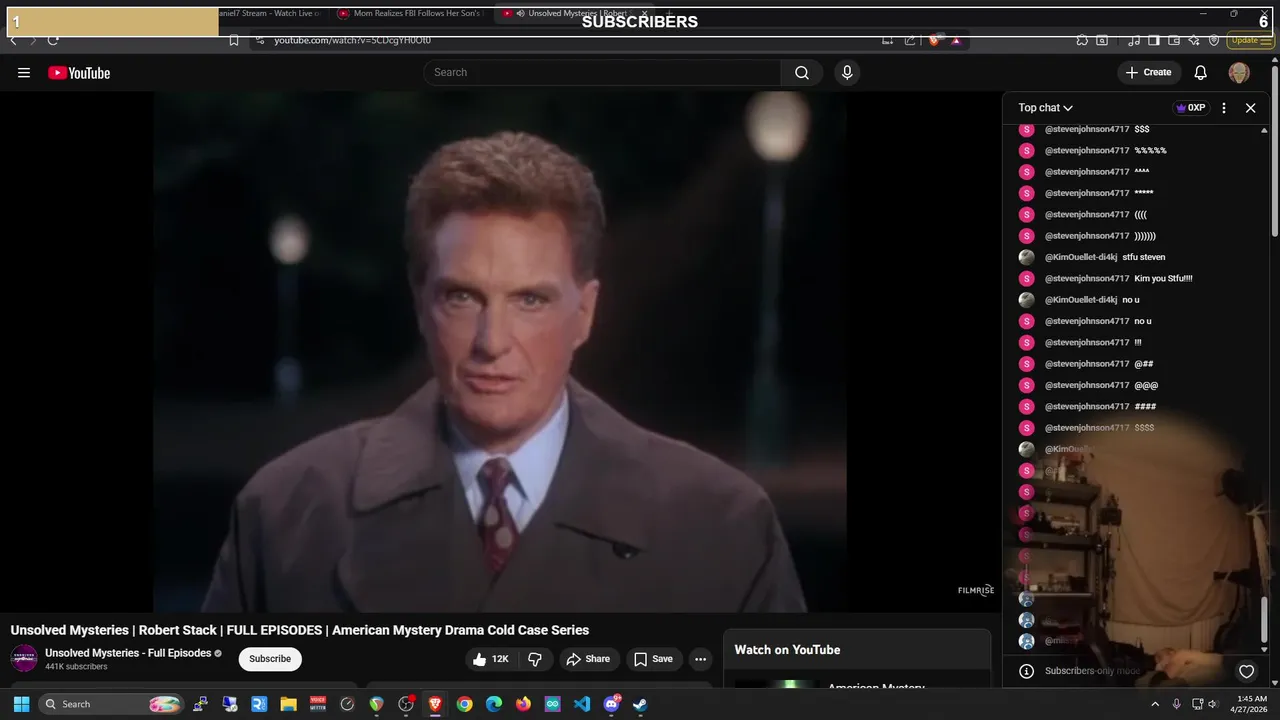Save the video to a playlist
Image resolution: width=1280 pixels, height=720 pixels.
(x=653, y=659)
